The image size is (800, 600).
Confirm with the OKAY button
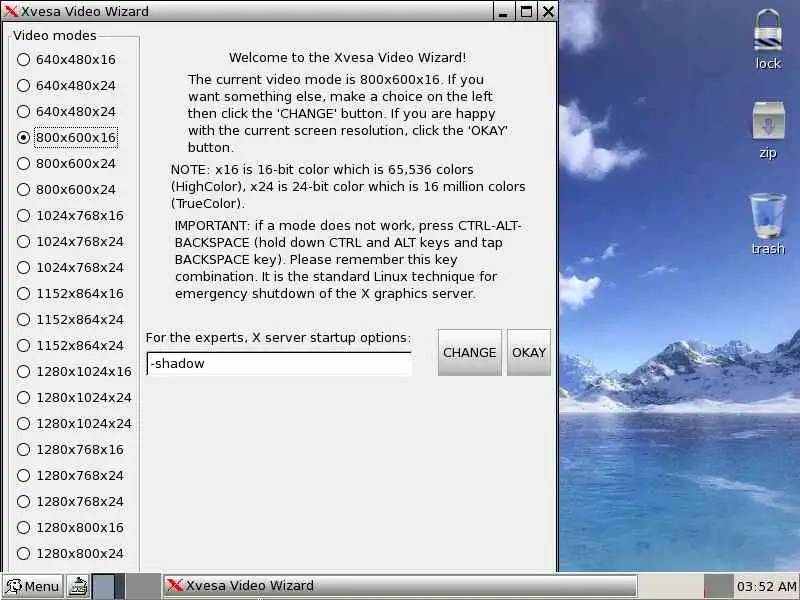[x=529, y=353]
